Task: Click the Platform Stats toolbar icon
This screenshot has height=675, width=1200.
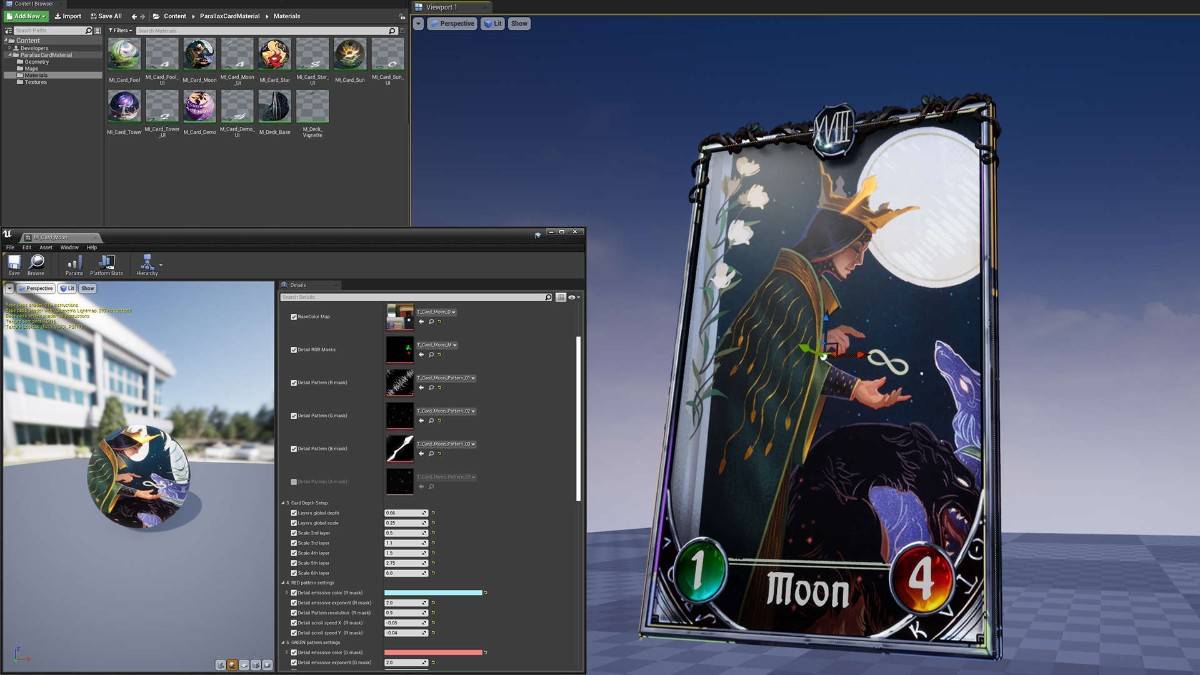Action: click(106, 263)
